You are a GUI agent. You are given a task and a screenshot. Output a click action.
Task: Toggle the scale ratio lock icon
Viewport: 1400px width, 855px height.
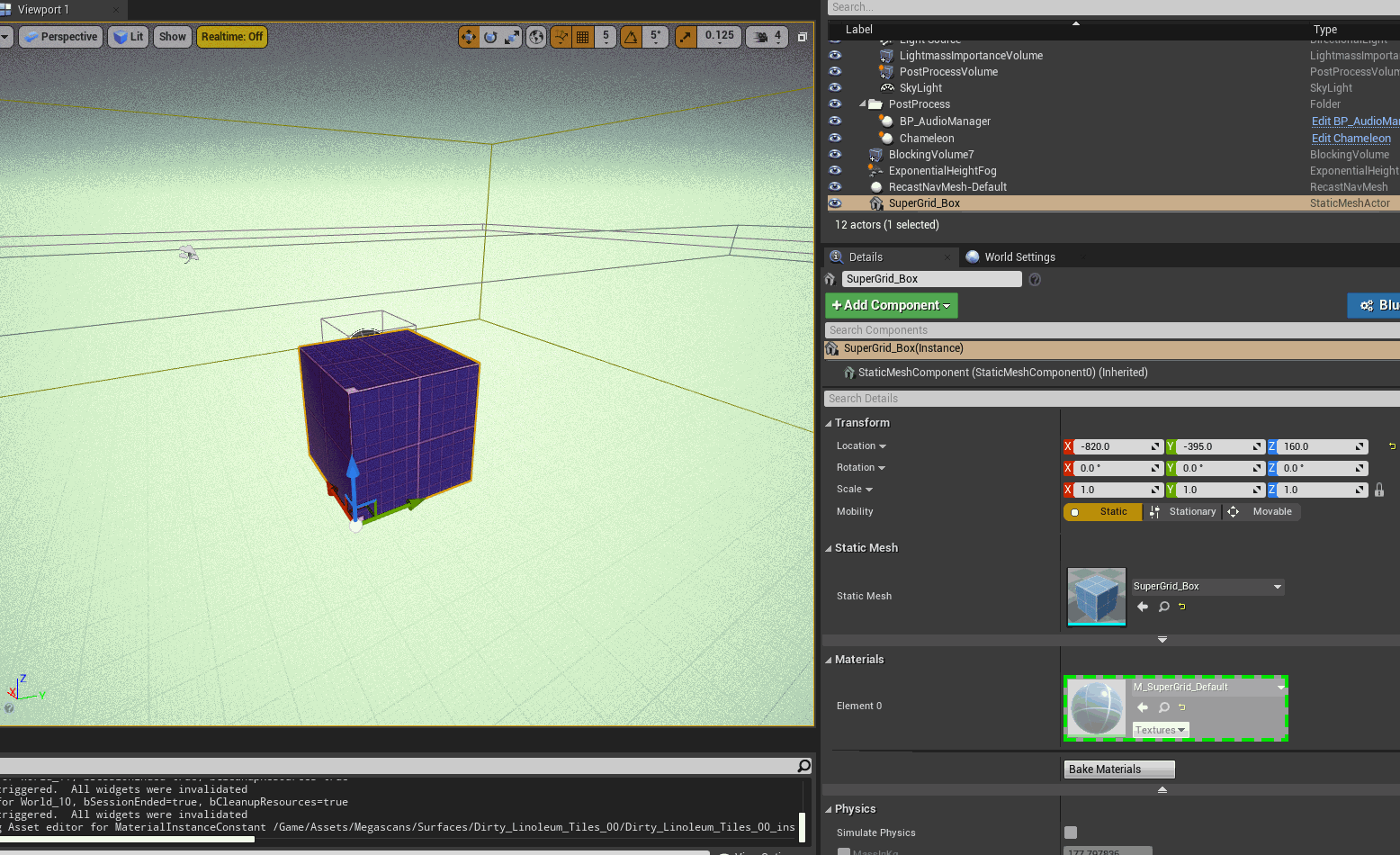[1379, 490]
